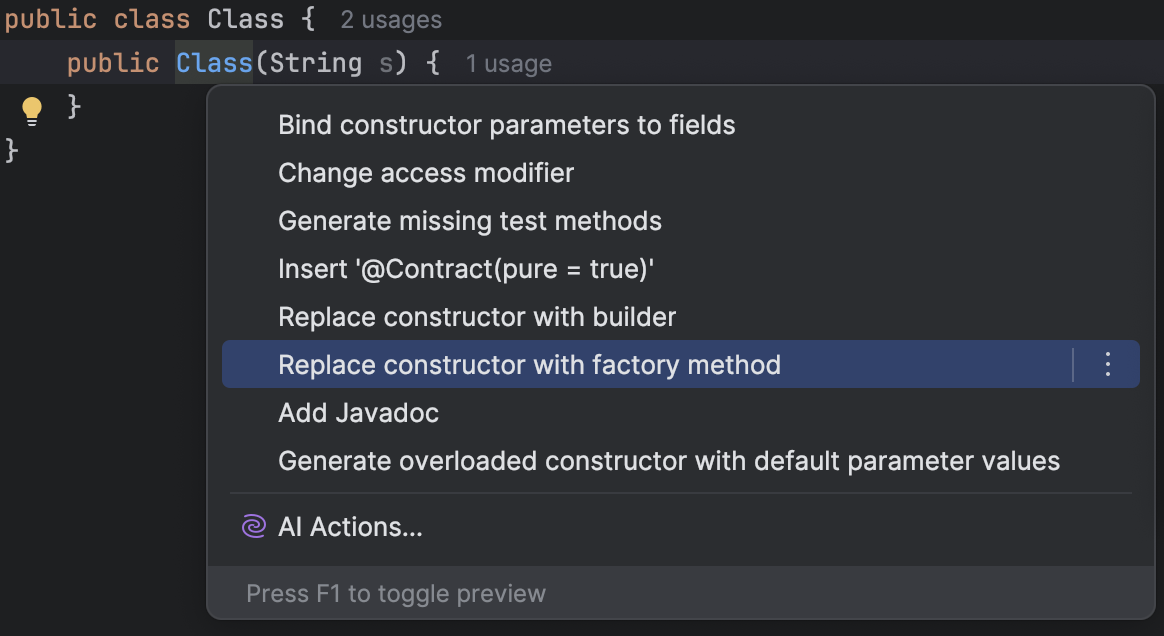The image size is (1164, 636).
Task: Select Replace constructor with builder
Action: [477, 317]
